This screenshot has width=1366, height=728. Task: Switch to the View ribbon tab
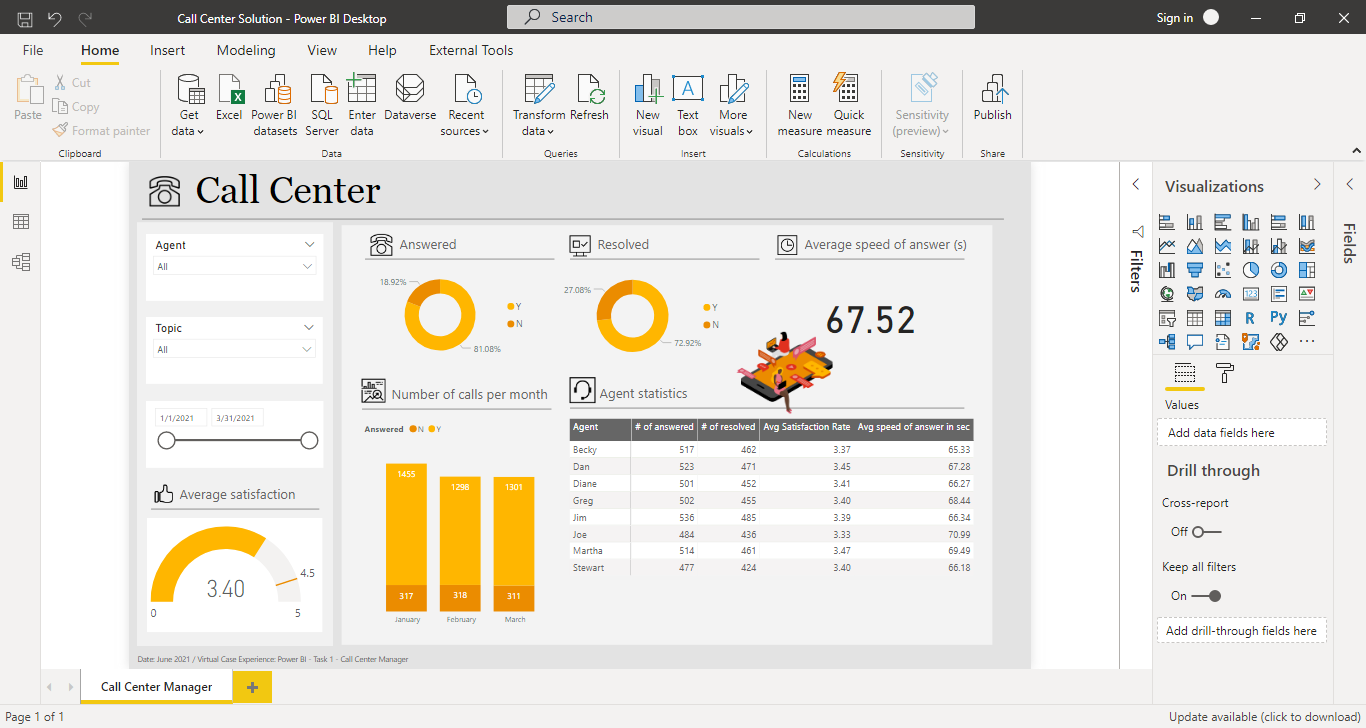[322, 50]
